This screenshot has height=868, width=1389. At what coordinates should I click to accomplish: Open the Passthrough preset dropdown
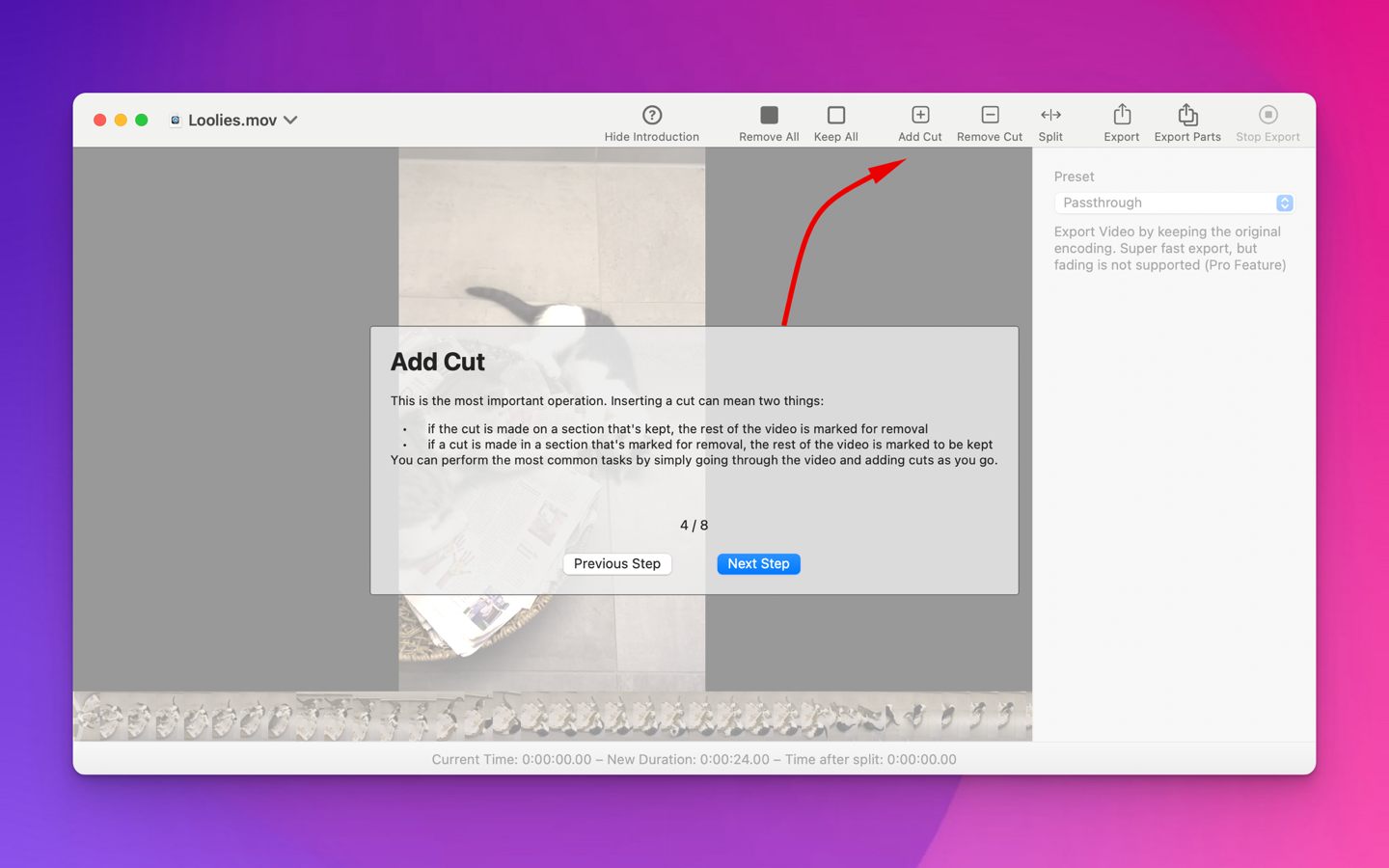(x=1174, y=203)
